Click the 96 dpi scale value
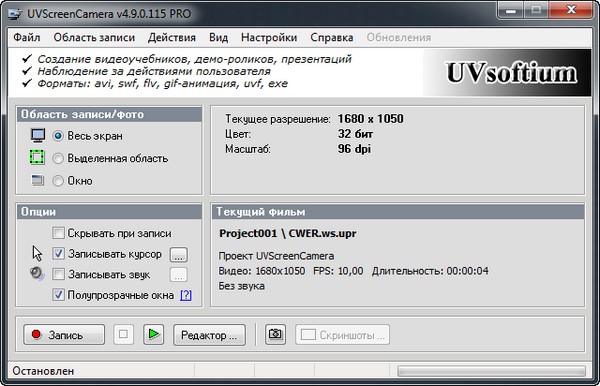The height and width of the screenshot is (386, 600). coord(354,149)
